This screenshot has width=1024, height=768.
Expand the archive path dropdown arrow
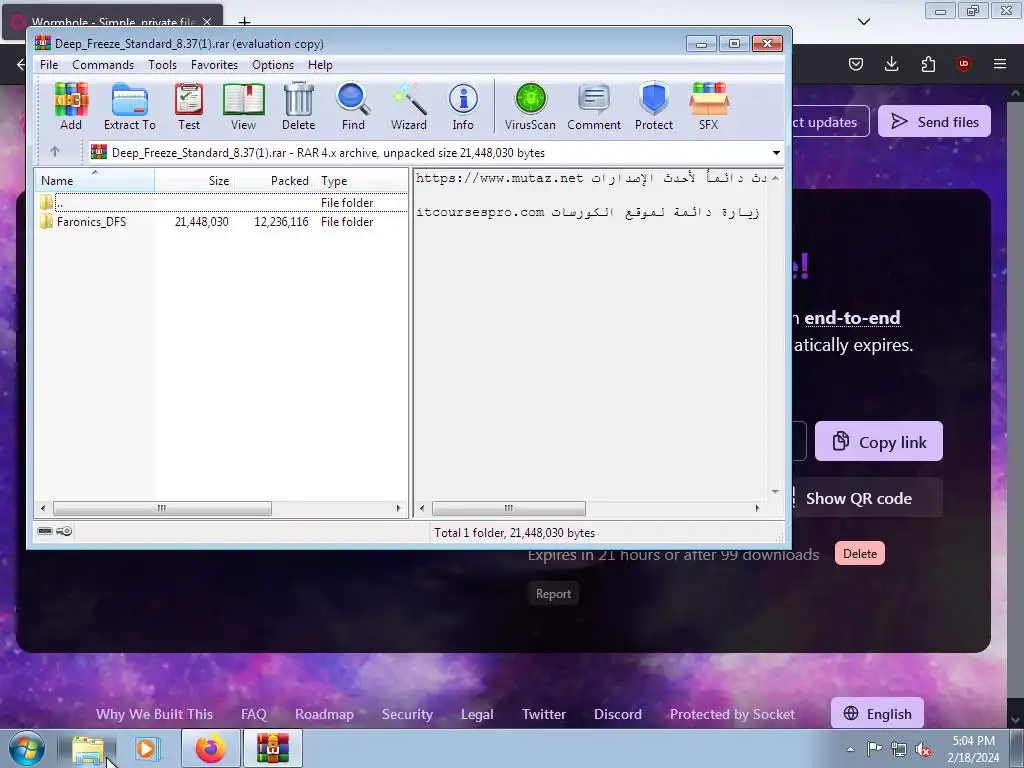click(x=776, y=153)
